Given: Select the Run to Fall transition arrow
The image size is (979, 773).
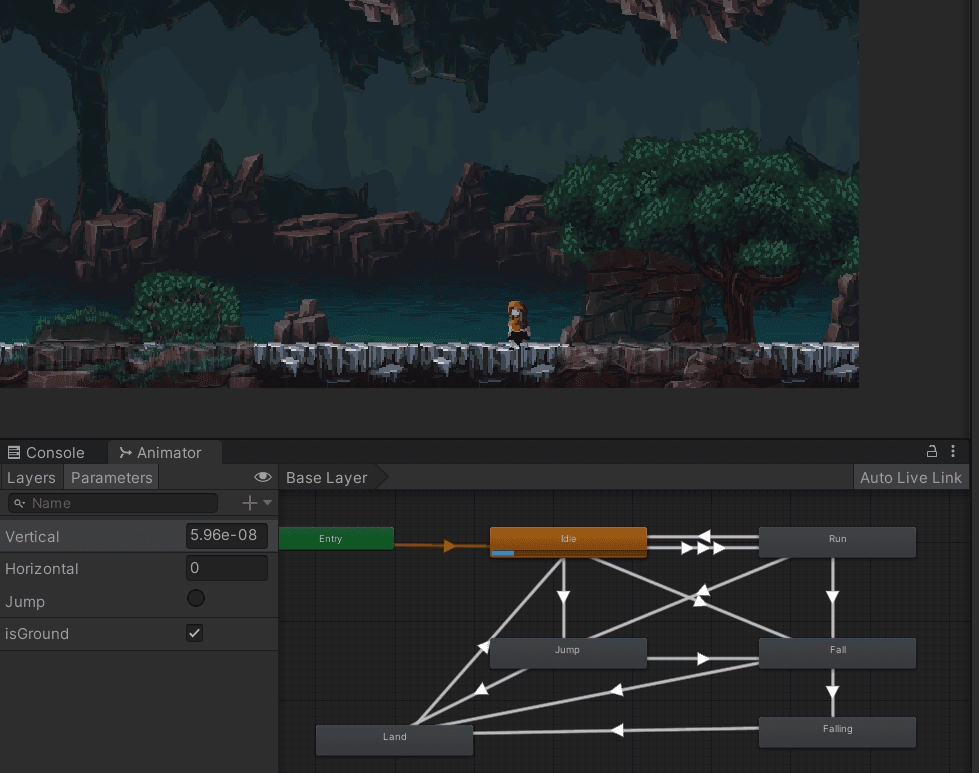Looking at the screenshot, I should (832, 598).
